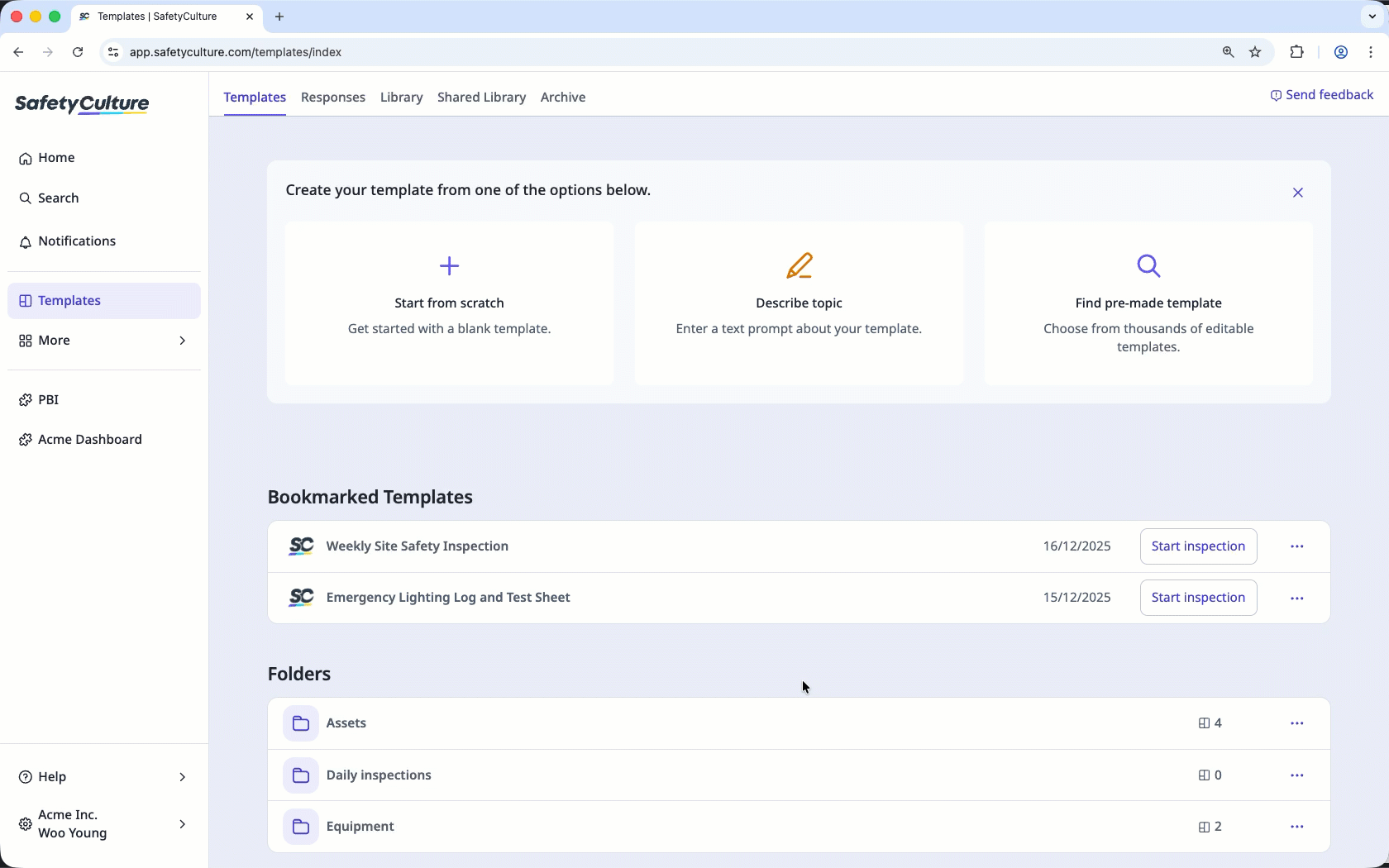Open the PBI integration item
This screenshot has width=1389, height=868.
104,400
